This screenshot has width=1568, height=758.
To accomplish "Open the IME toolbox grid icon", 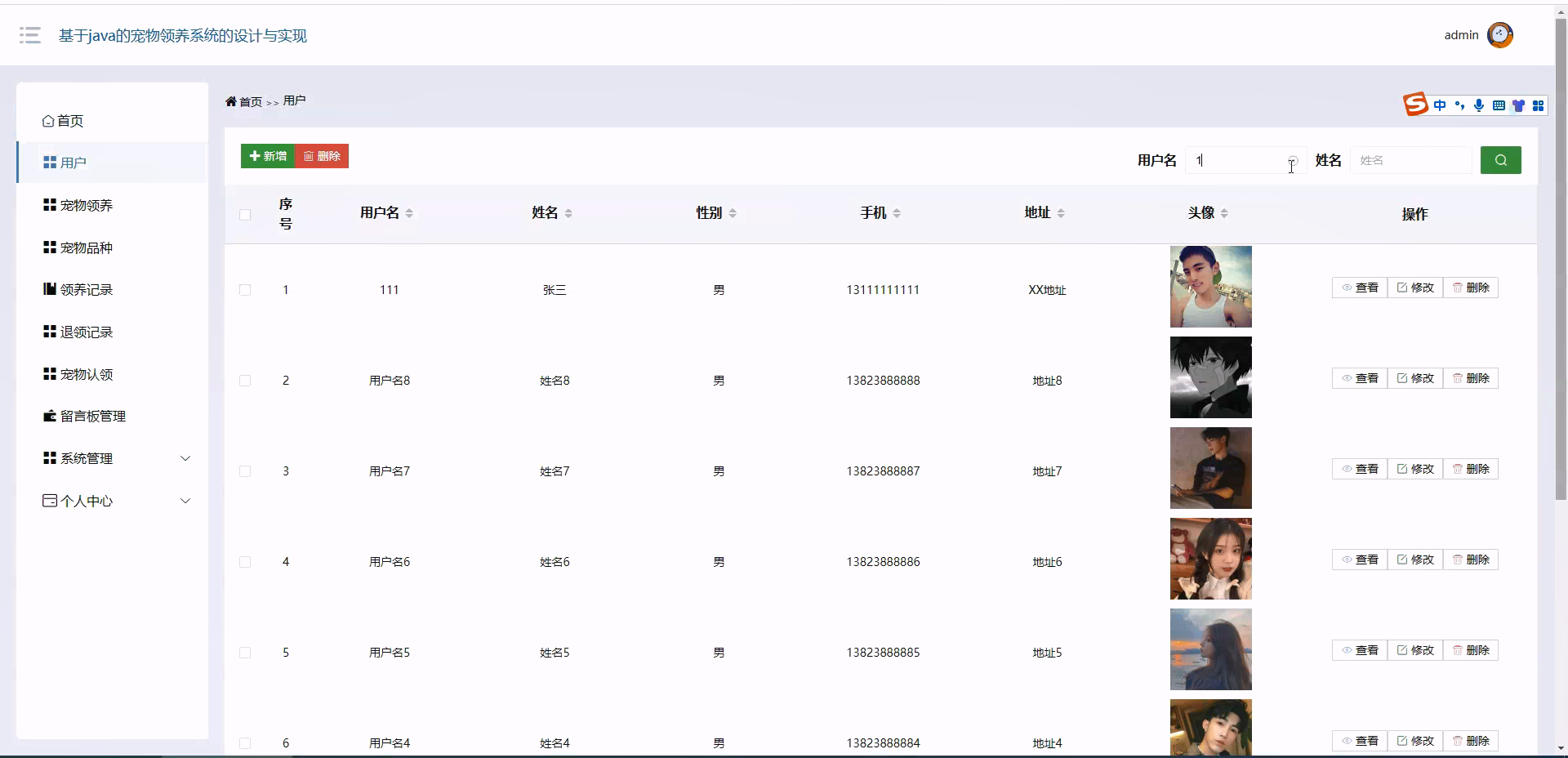I will (1538, 105).
